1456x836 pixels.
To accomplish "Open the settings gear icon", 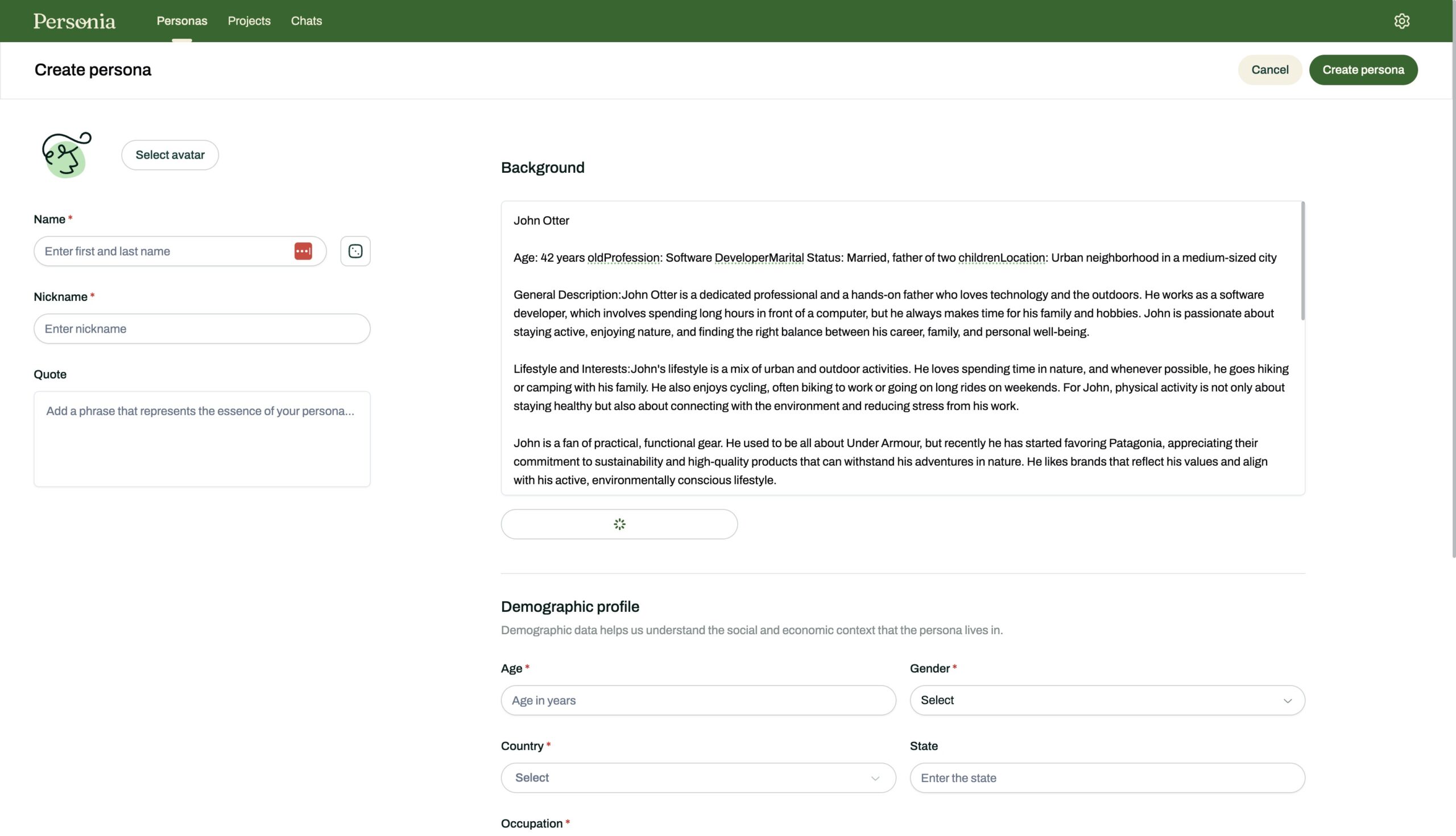I will [1401, 20].
